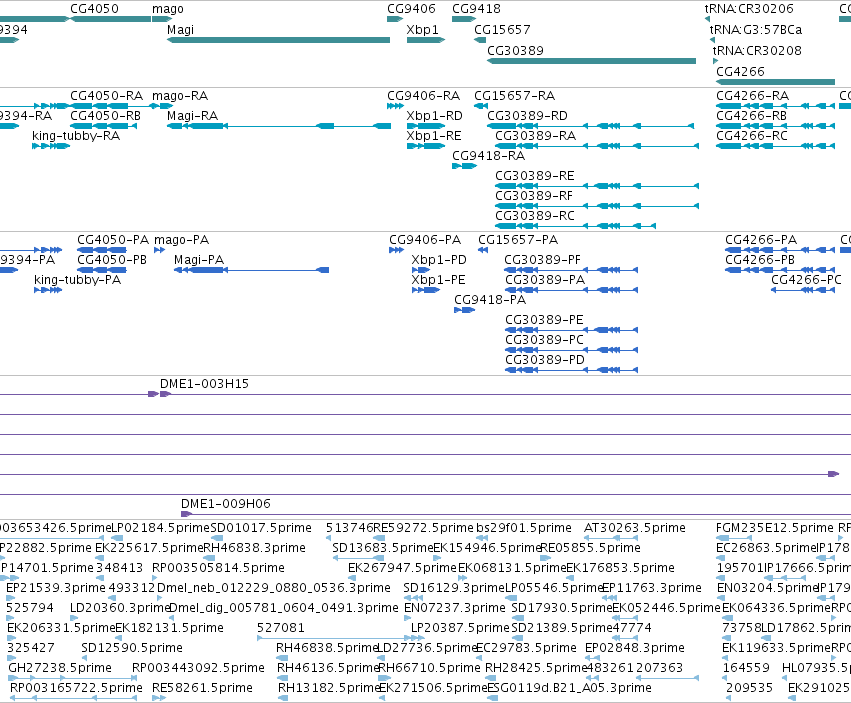Click the Xbp1-RE transcript label
The image size is (851, 703).
click(434, 136)
